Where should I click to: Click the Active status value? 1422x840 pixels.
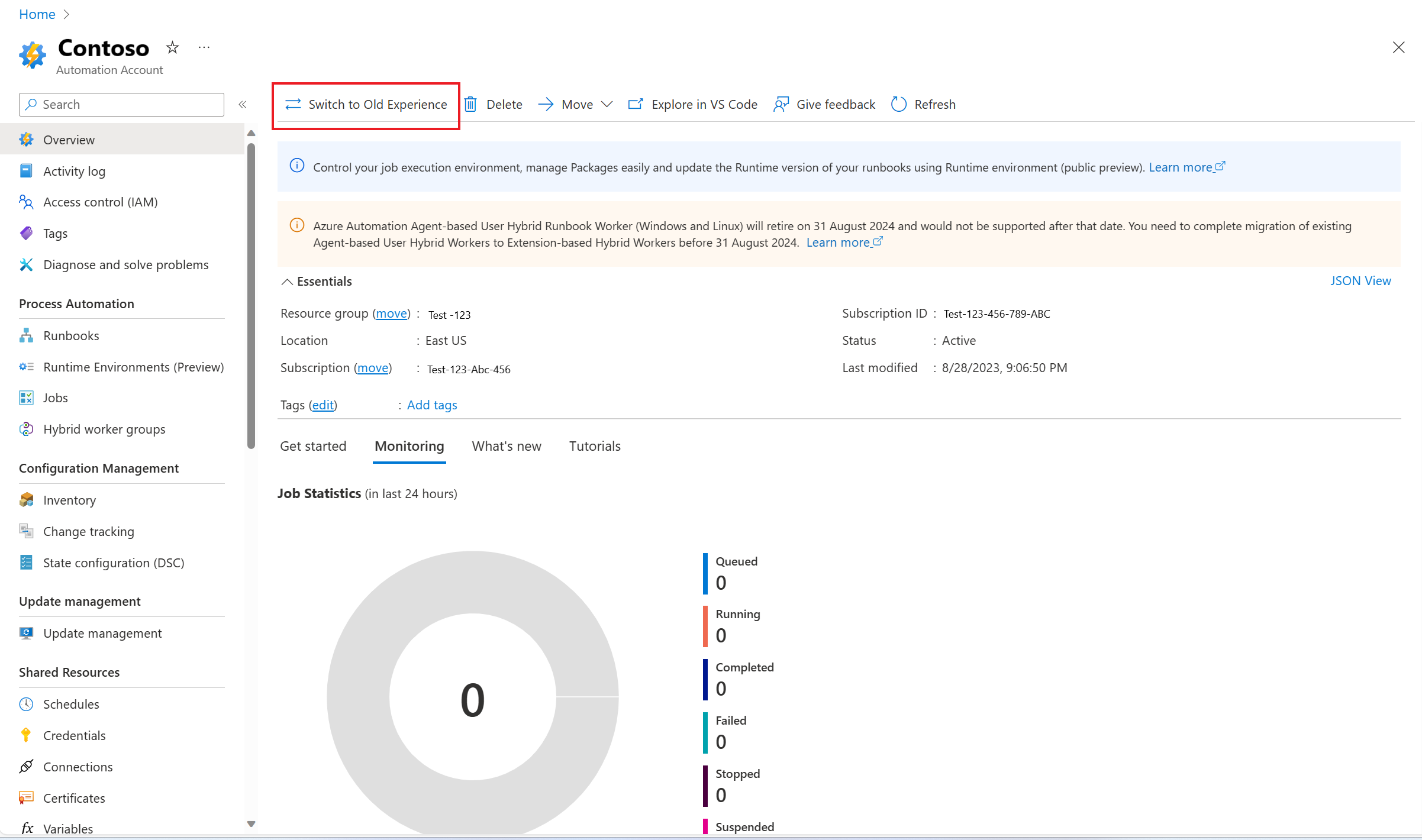coord(959,341)
